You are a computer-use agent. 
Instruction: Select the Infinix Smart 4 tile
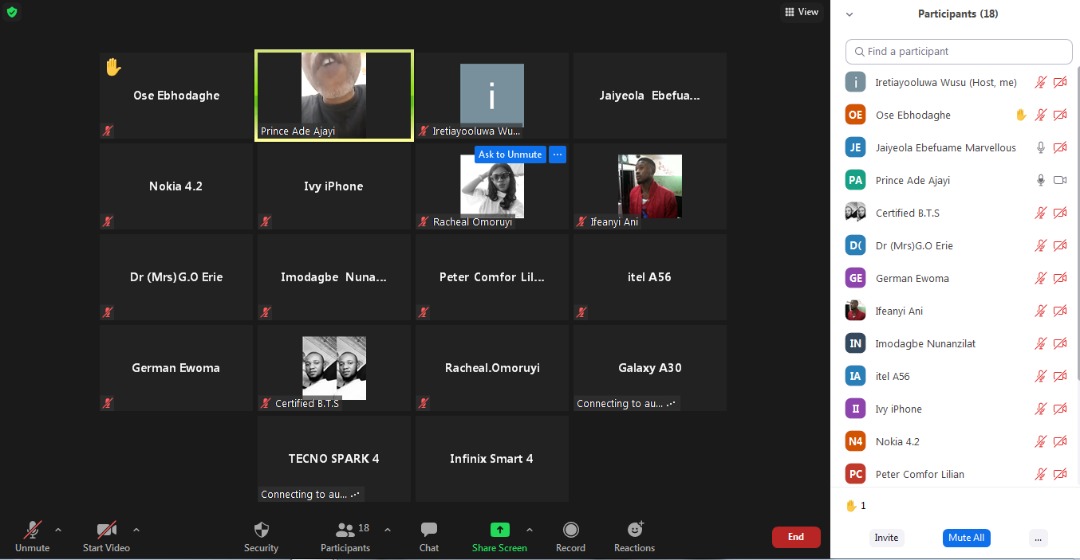click(x=492, y=459)
